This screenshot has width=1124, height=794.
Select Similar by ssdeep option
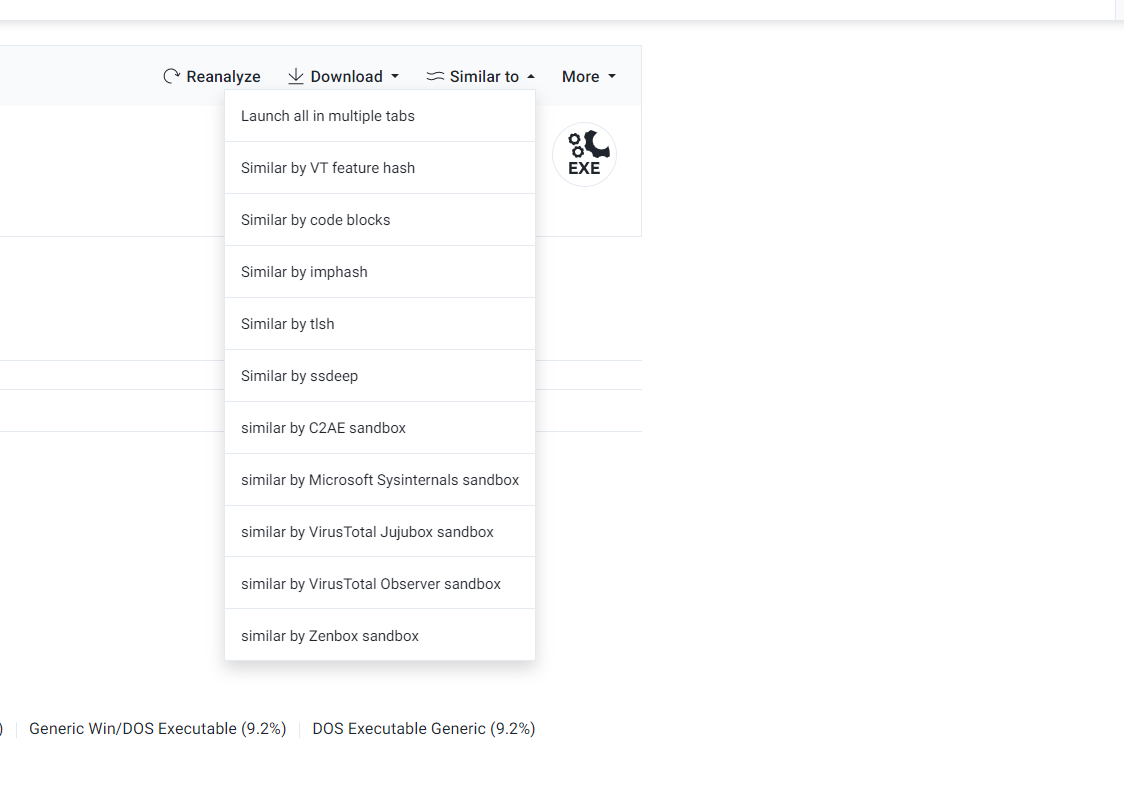(299, 376)
